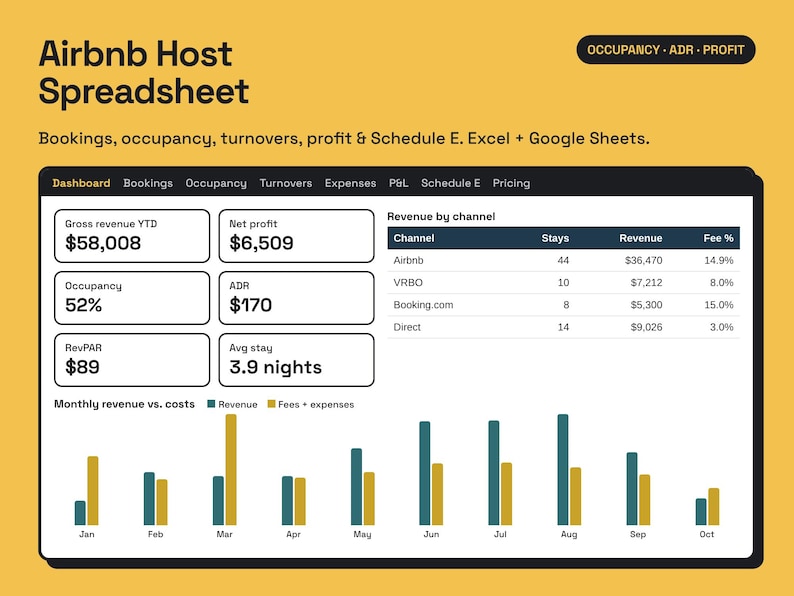Open the P&L tab
The image size is (794, 596).
point(399,183)
